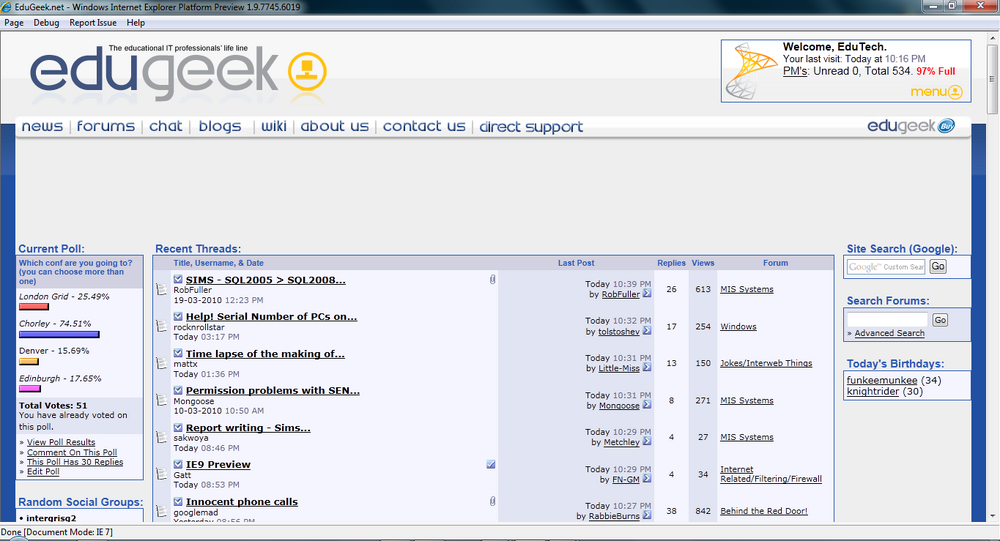The image size is (1000, 541).
Task: Click Internet Explorer icon in title bar
Action: tap(6, 7)
